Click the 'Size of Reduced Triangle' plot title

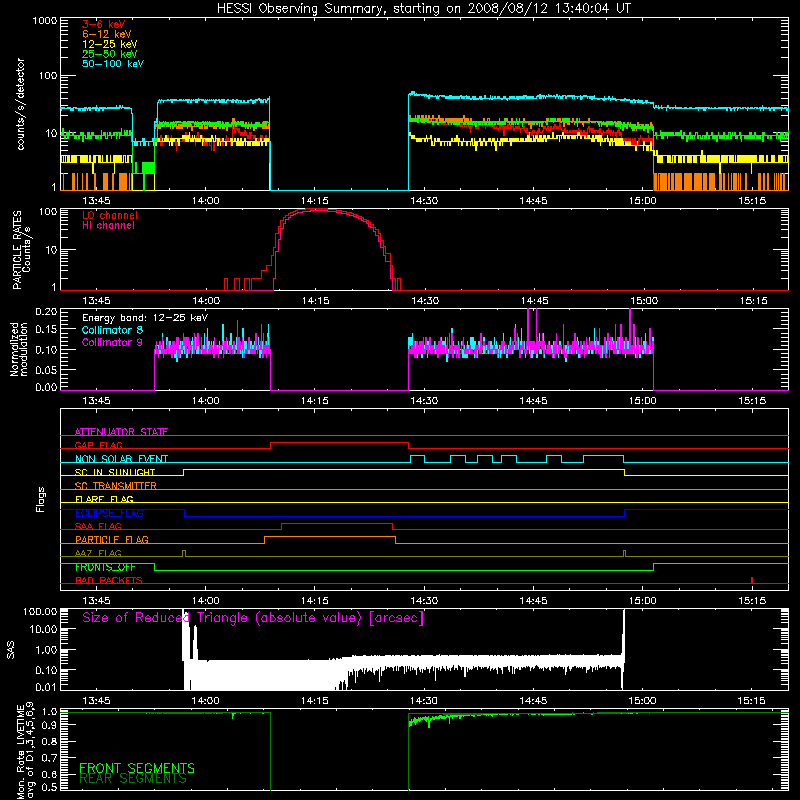pyautogui.click(x=253, y=618)
